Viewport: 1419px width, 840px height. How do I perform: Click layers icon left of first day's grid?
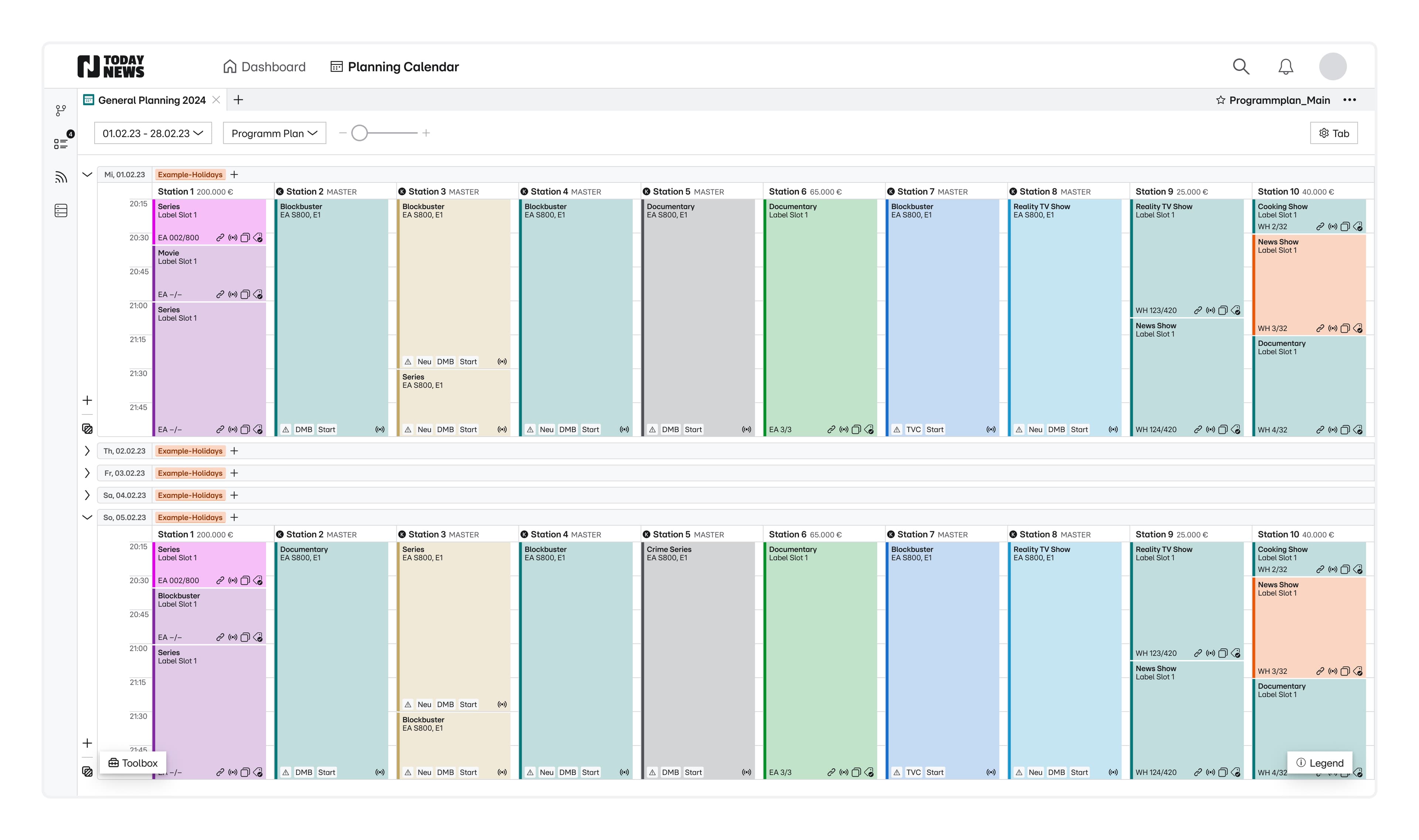(87, 428)
